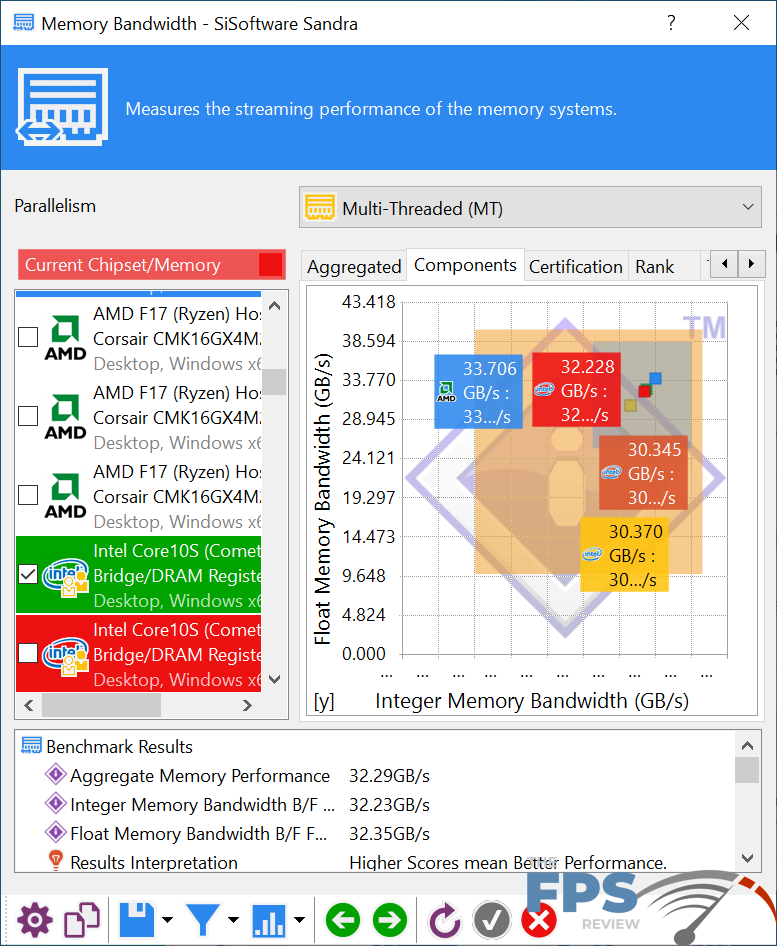
Task: Open the filter icon dropdown arrow
Action: coord(233,920)
